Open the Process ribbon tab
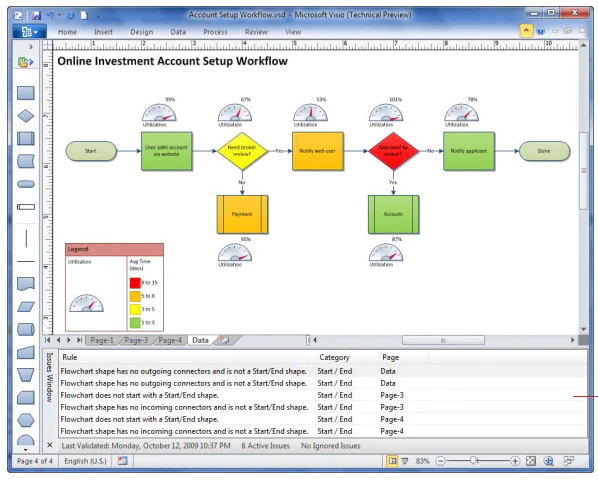 (215, 32)
